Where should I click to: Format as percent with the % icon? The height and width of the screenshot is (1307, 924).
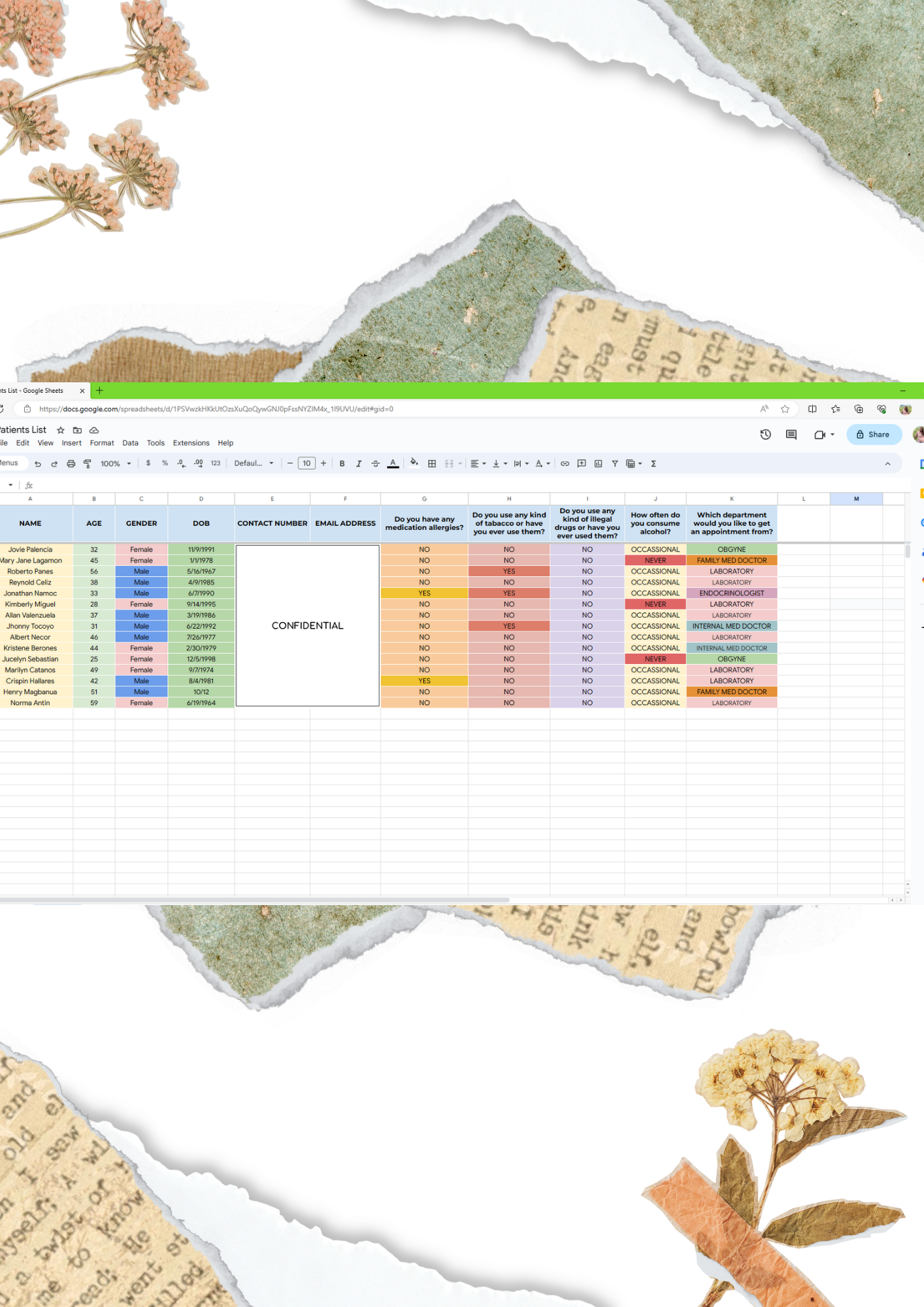[x=165, y=463]
